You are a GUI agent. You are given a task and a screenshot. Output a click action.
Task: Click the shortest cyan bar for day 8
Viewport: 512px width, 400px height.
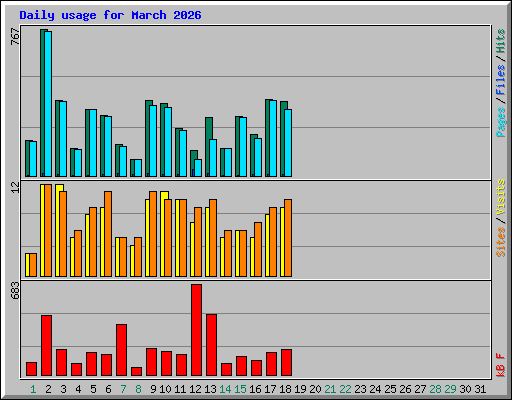tap(138, 168)
